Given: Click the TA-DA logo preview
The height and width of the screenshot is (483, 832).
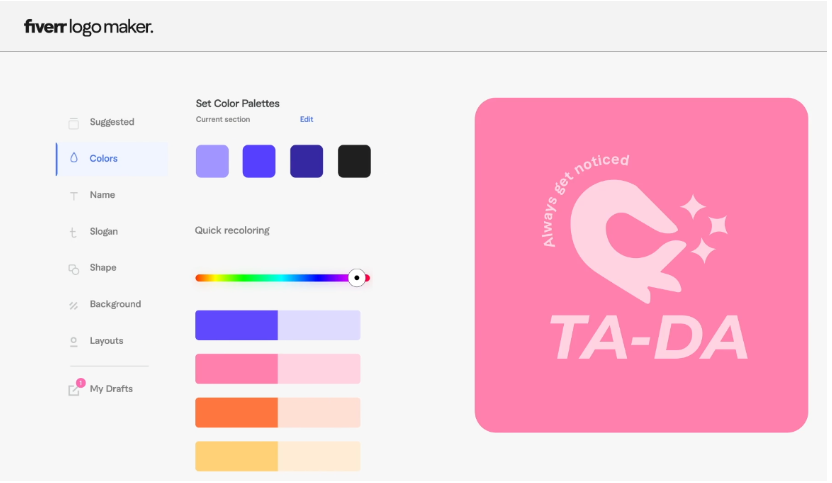Looking at the screenshot, I should point(642,265).
